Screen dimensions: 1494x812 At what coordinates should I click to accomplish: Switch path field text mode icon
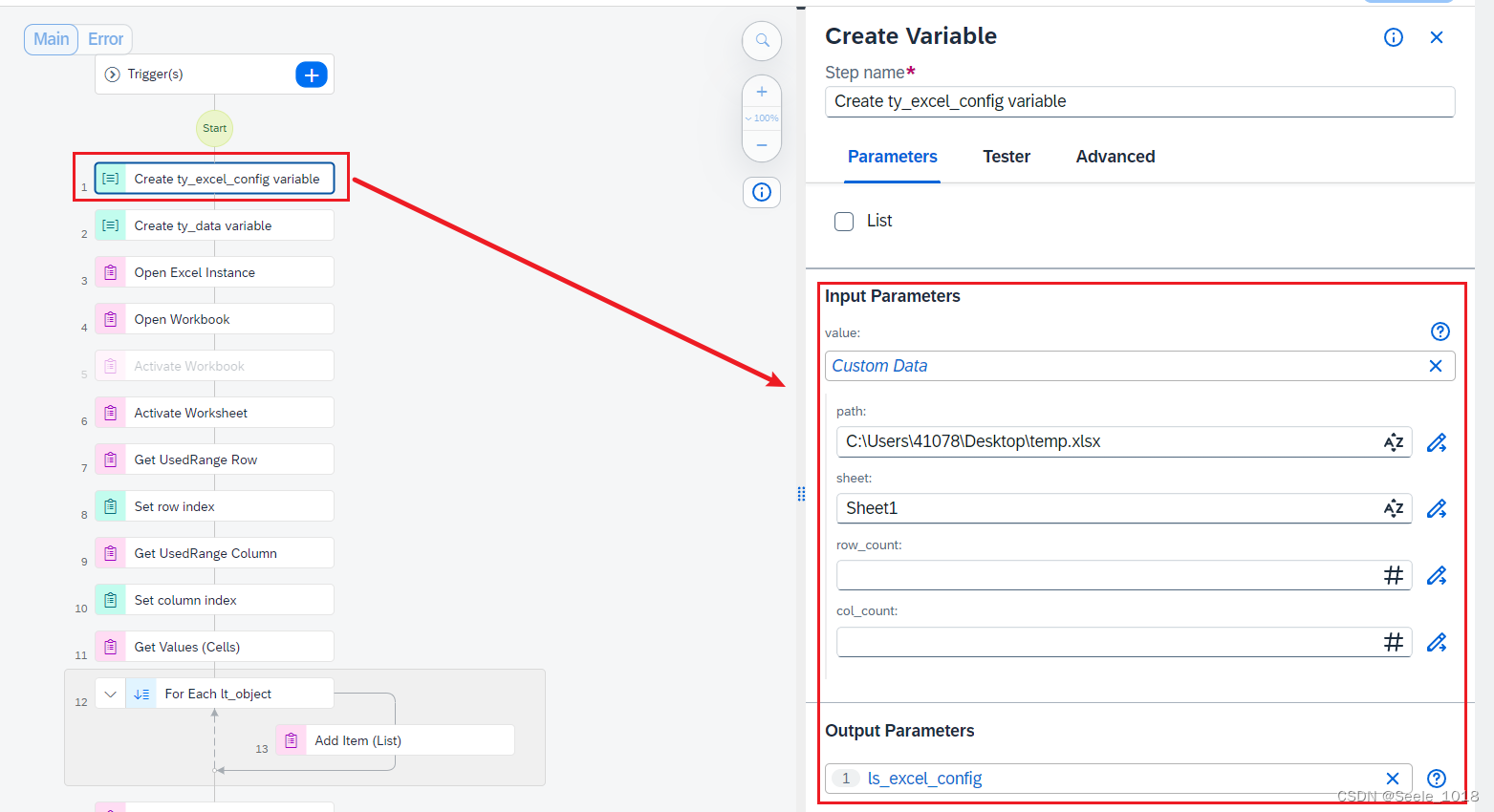1394,441
